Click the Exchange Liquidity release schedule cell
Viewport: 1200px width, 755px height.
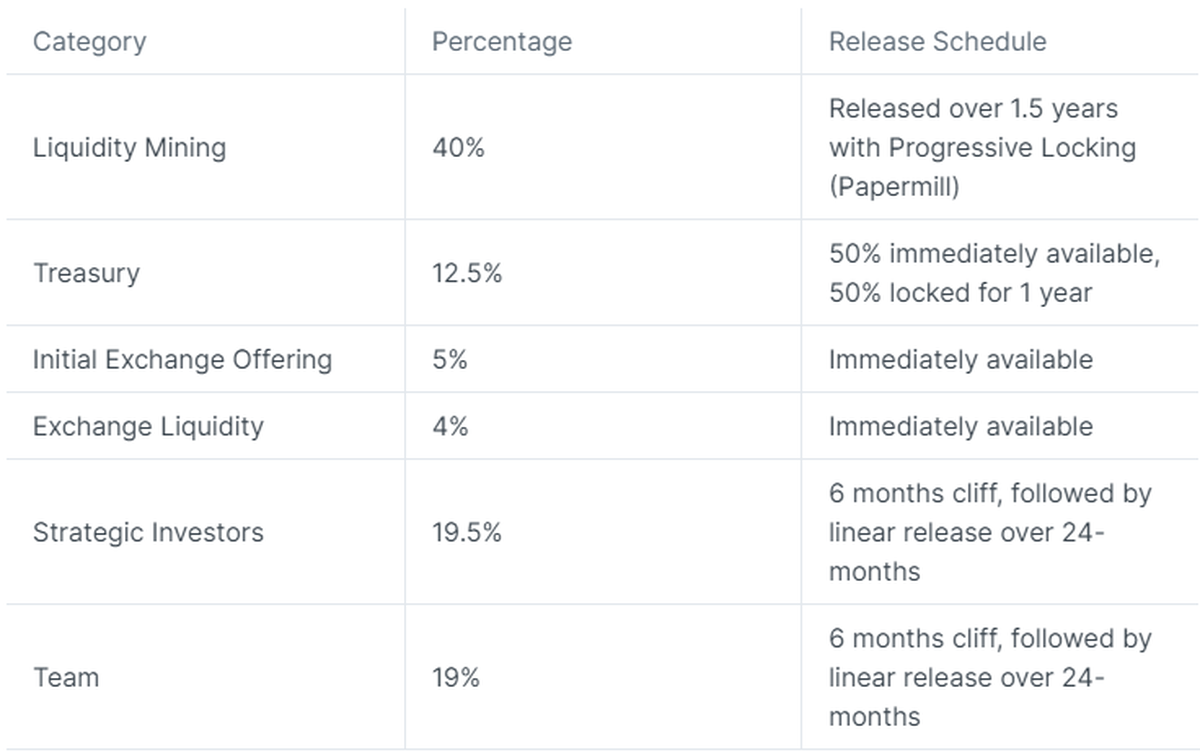[x=960, y=426]
